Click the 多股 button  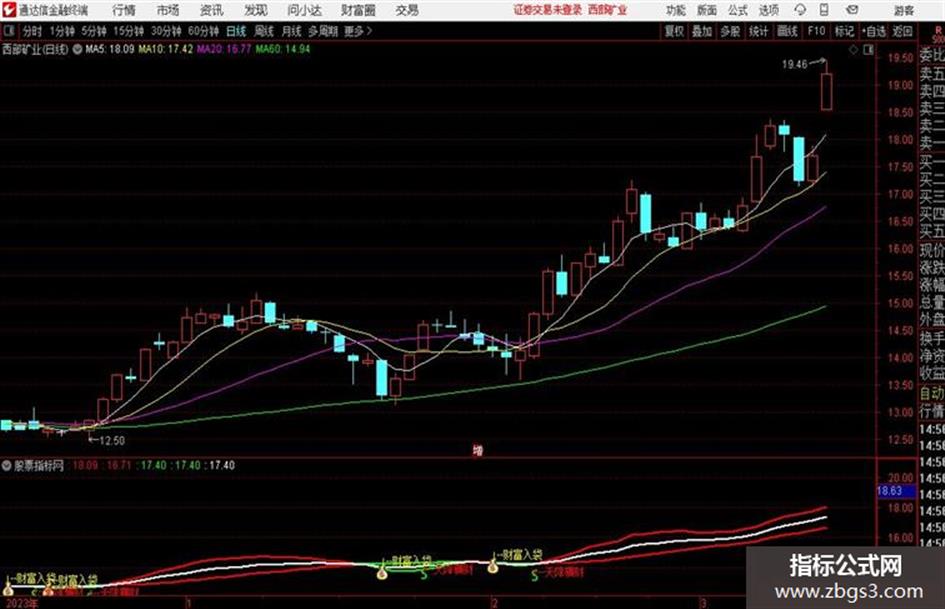coord(730,31)
